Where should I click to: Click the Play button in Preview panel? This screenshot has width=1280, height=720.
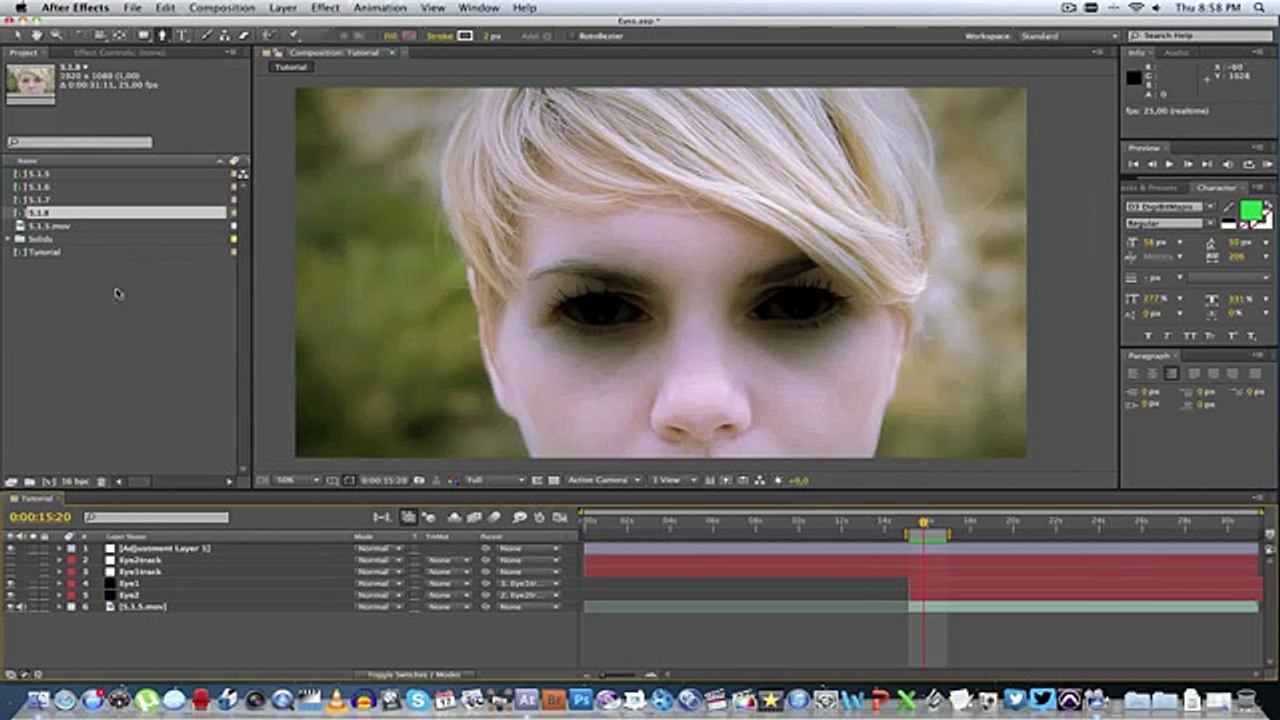coord(1169,164)
